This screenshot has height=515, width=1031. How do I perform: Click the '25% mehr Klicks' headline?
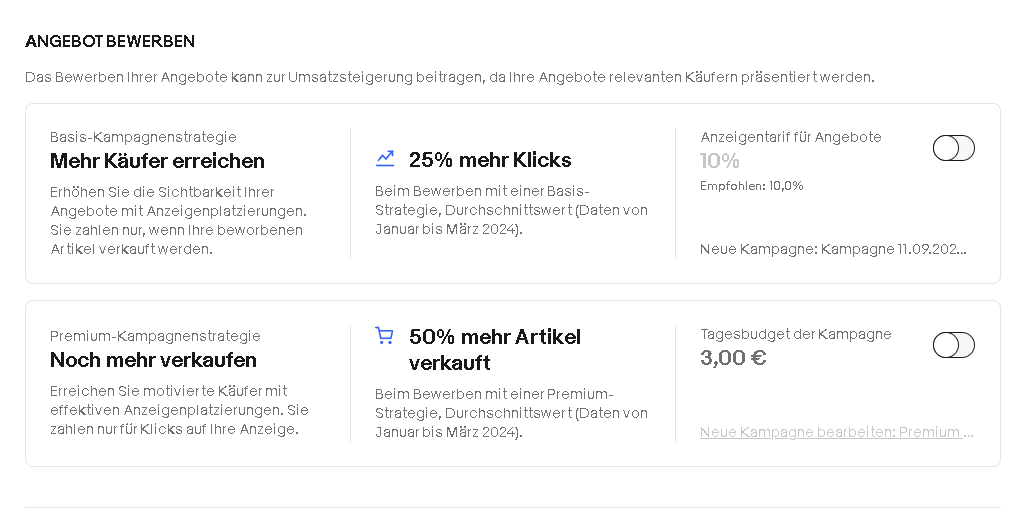coord(490,160)
